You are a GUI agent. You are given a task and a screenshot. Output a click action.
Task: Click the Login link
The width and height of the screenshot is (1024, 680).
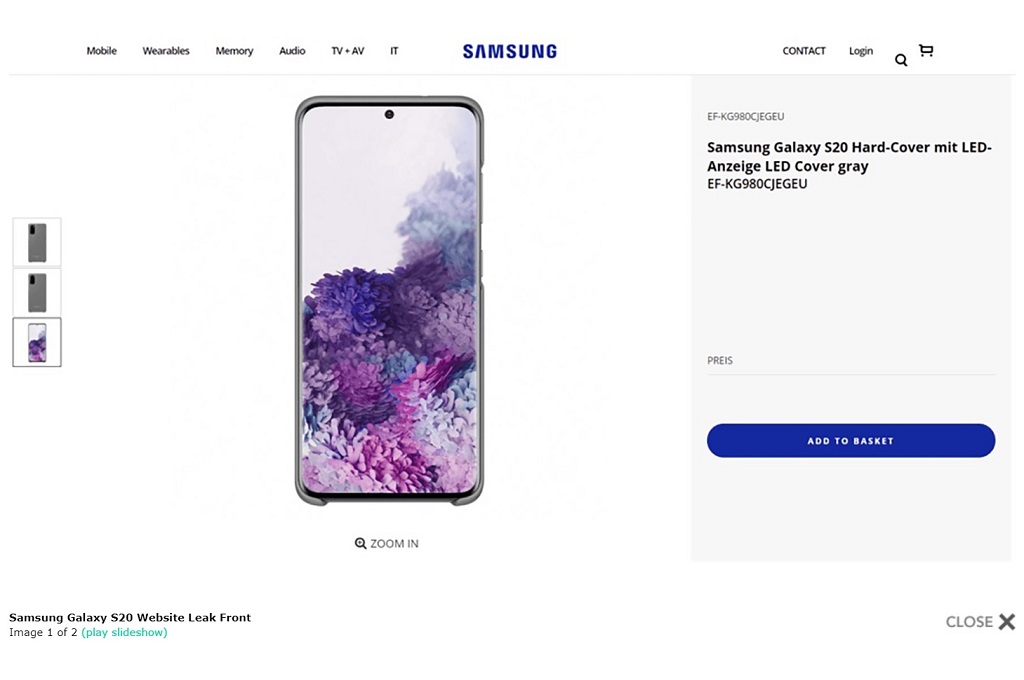pos(861,51)
